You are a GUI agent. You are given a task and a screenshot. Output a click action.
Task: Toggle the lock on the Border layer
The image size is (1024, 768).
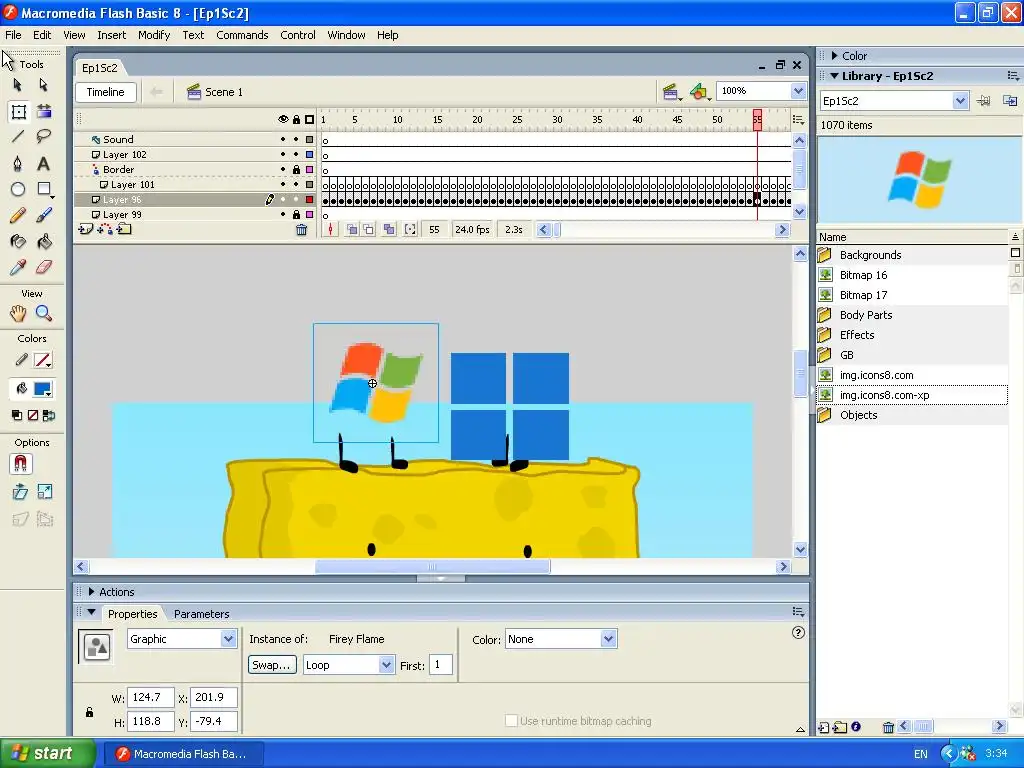[x=296, y=170]
